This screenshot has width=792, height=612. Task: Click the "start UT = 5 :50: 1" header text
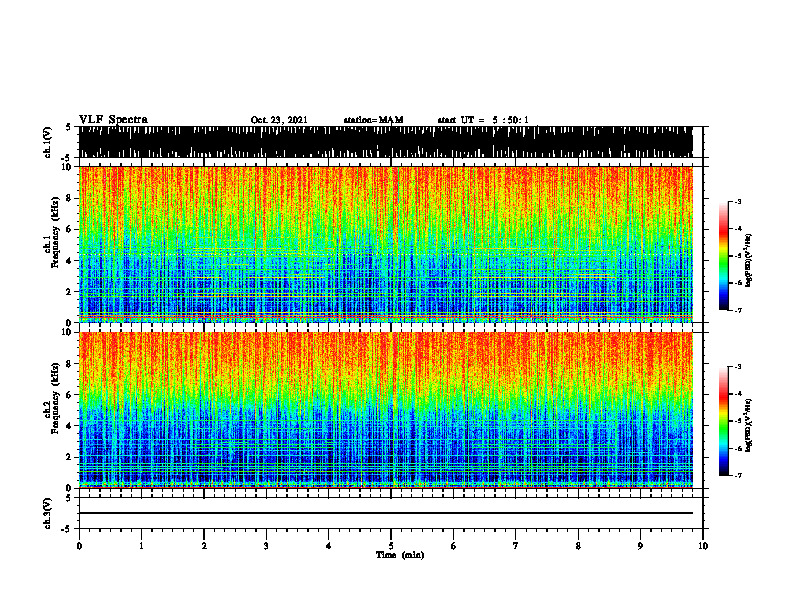483,120
